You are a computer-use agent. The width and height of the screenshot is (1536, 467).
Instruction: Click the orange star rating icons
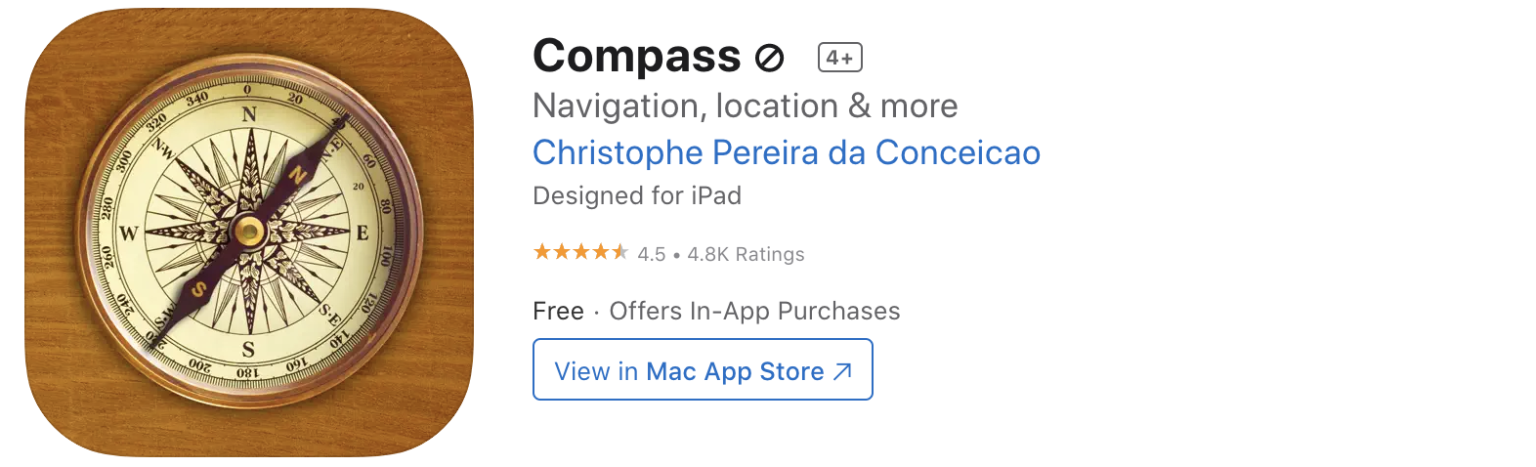pos(580,253)
